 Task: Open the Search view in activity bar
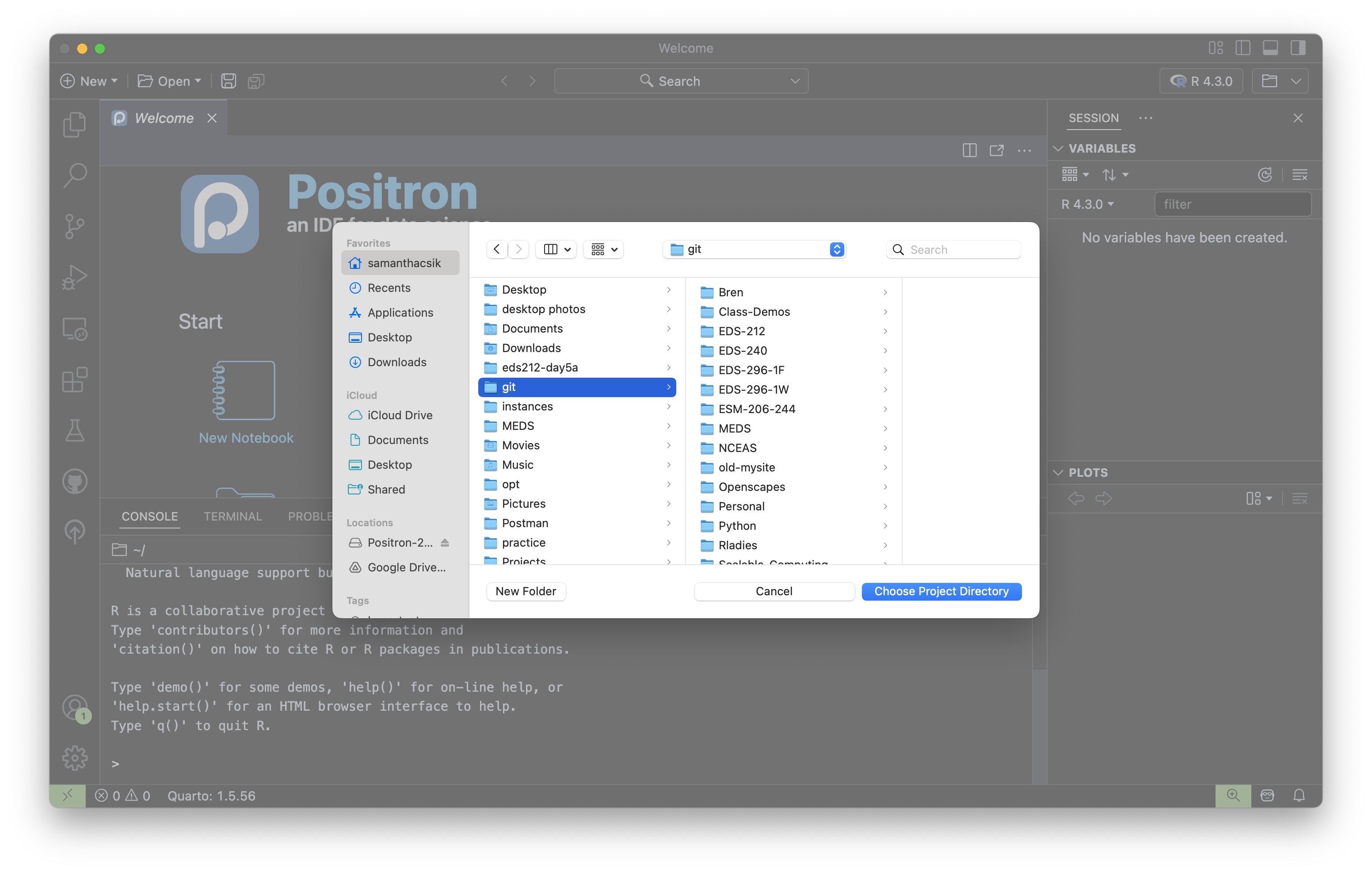(75, 175)
